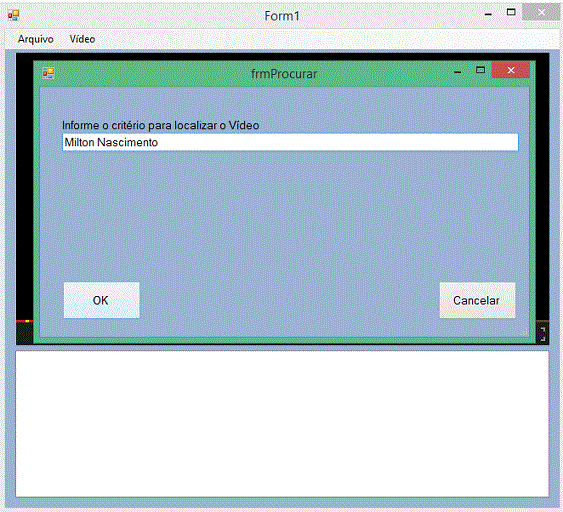Click the frmProcurar resize grip corner
This screenshot has width=563, height=512.
[525, 333]
